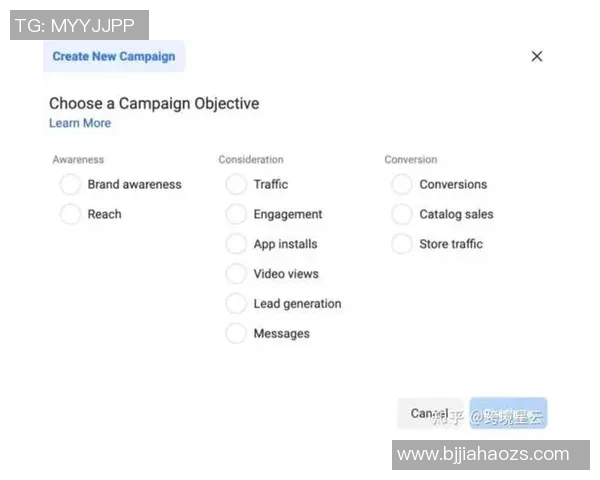Image resolution: width=600 pixels, height=480 pixels.
Task: Click the Consideration column heading
Action: coord(250,159)
